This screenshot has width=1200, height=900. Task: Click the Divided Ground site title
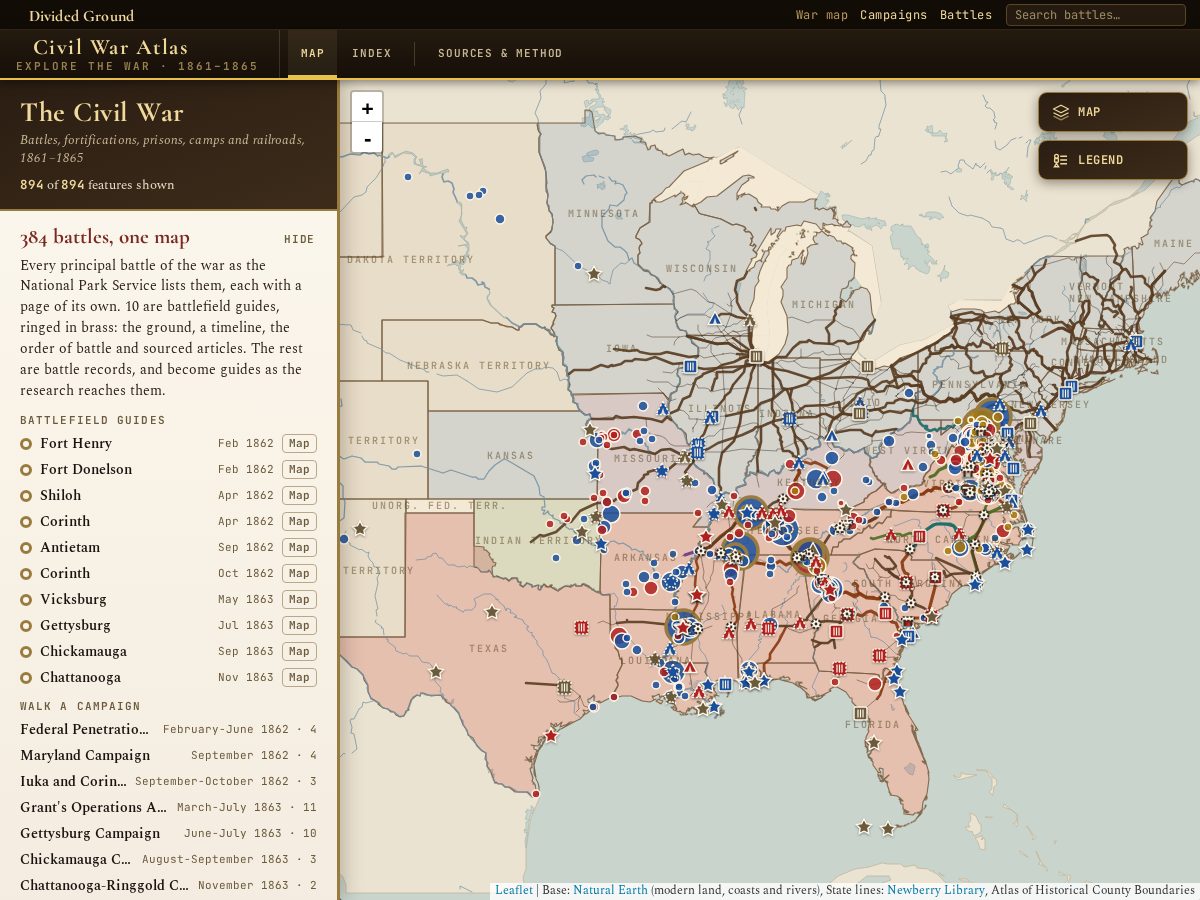coord(81,15)
